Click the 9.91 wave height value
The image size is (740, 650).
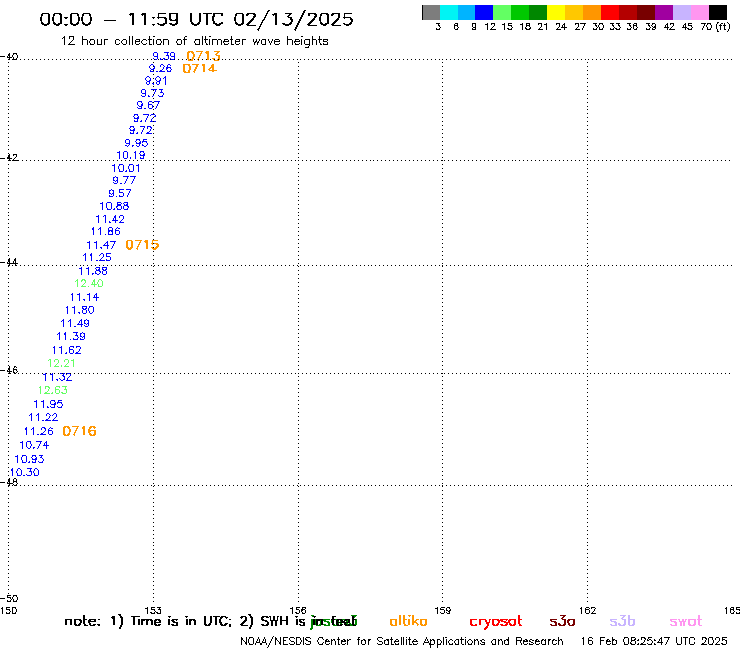(x=156, y=81)
